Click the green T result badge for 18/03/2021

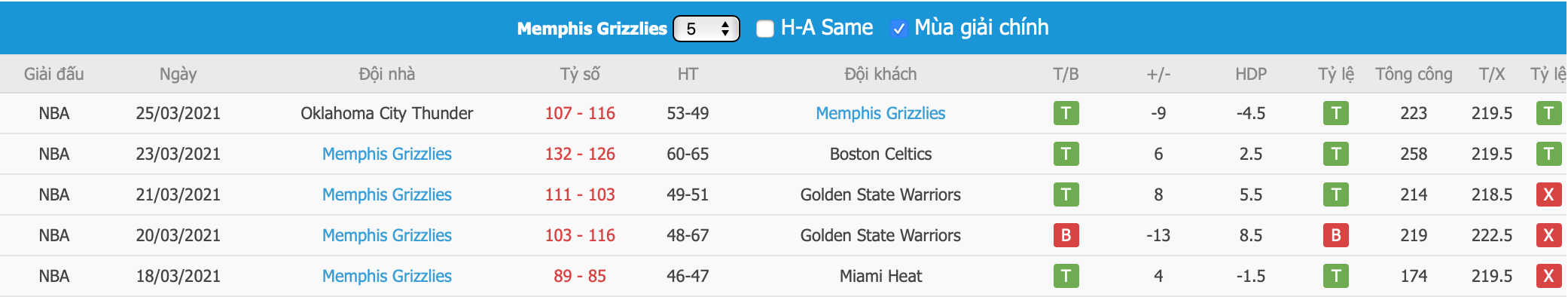tap(1066, 276)
